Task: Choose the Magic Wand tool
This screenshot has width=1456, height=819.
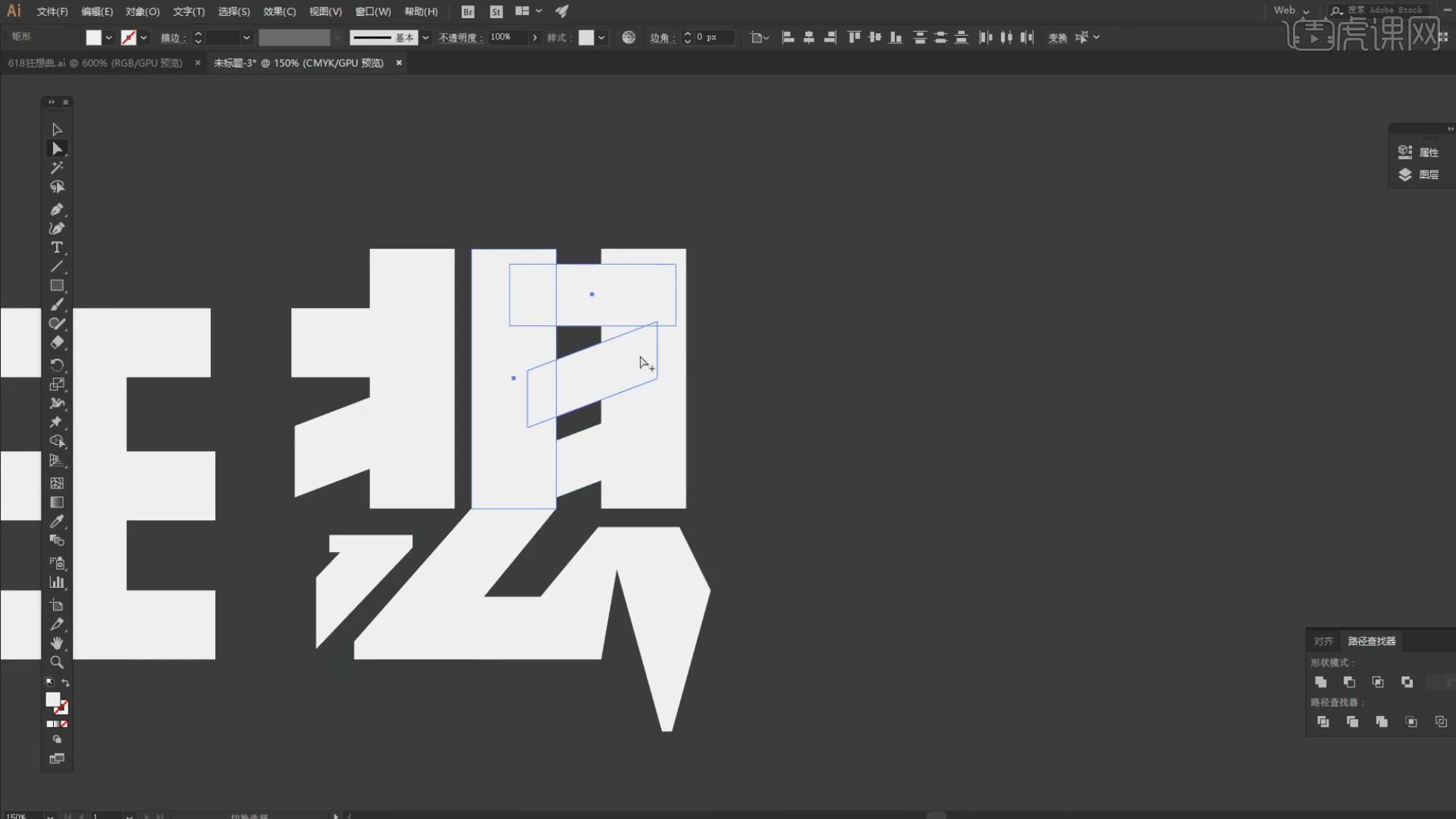Action: 57,168
